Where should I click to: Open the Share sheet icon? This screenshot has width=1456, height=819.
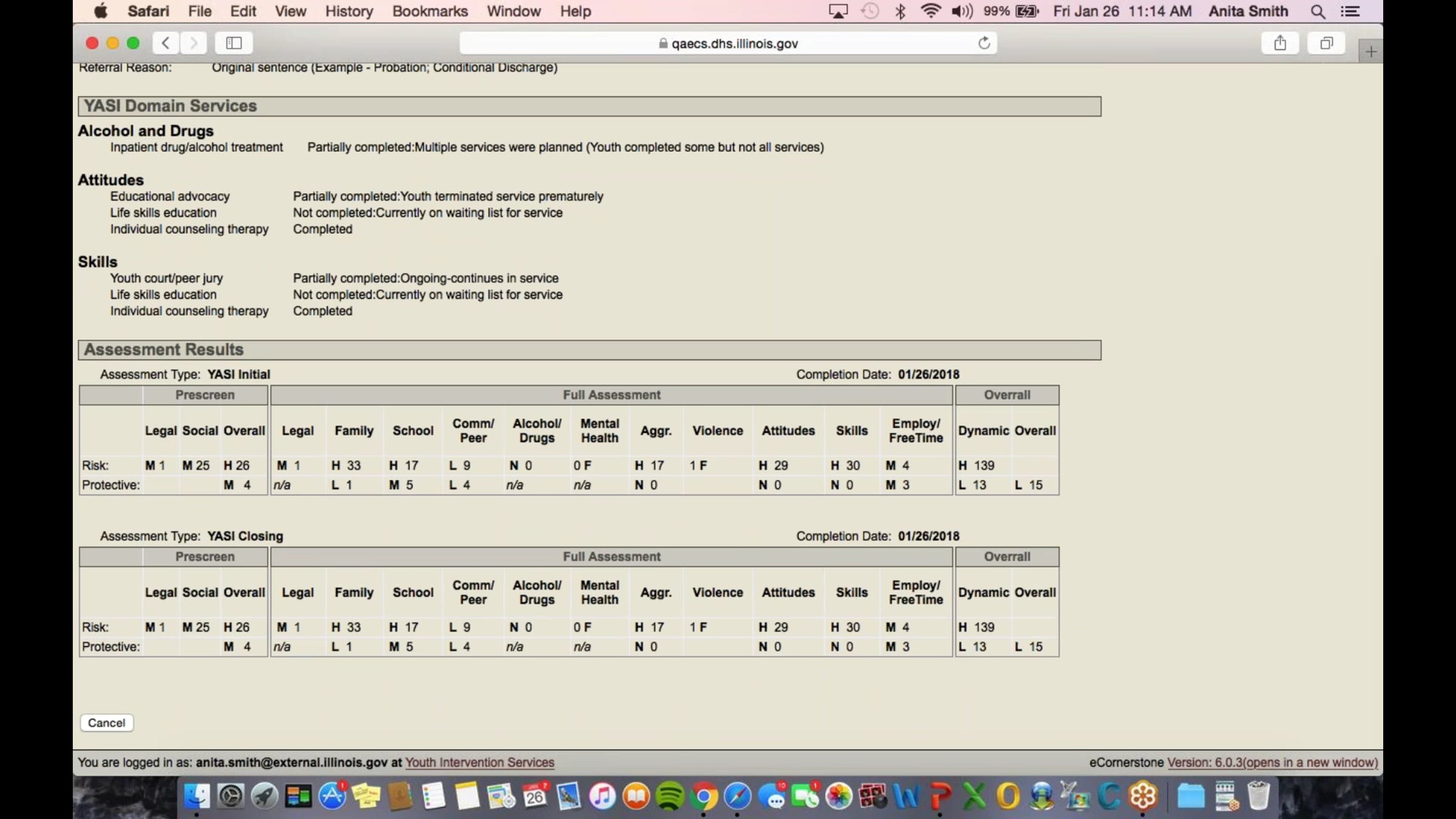click(x=1279, y=43)
